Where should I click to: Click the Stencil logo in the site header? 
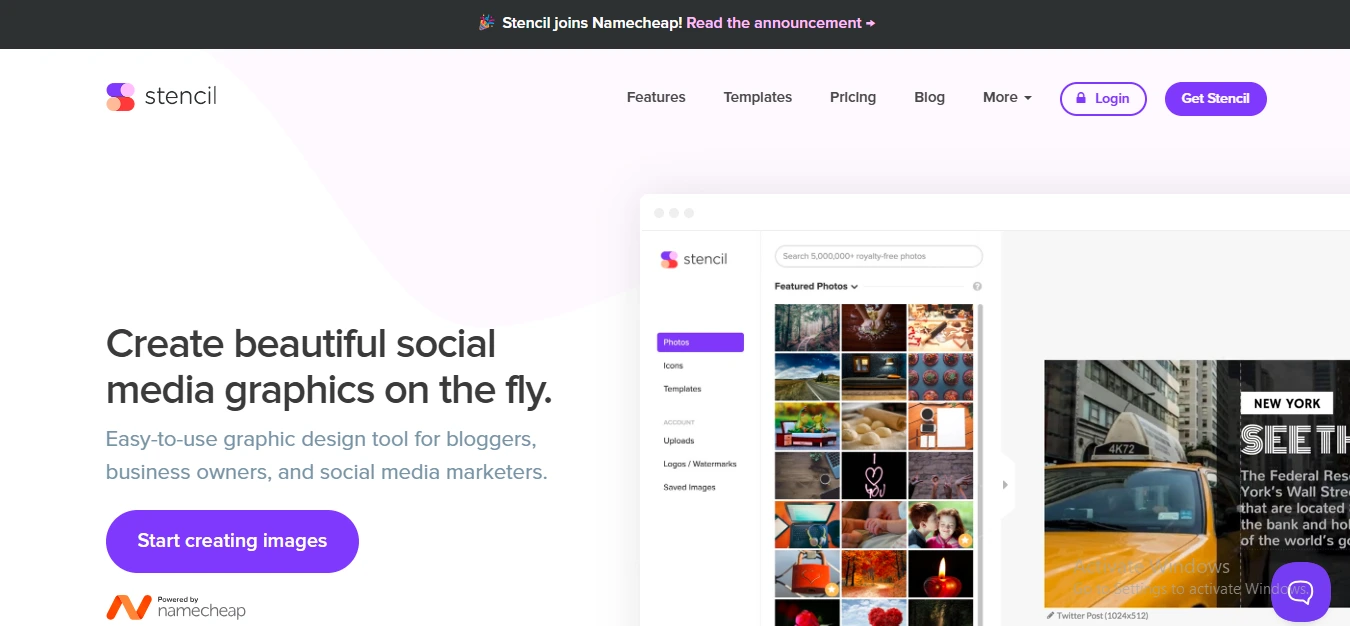pos(161,97)
